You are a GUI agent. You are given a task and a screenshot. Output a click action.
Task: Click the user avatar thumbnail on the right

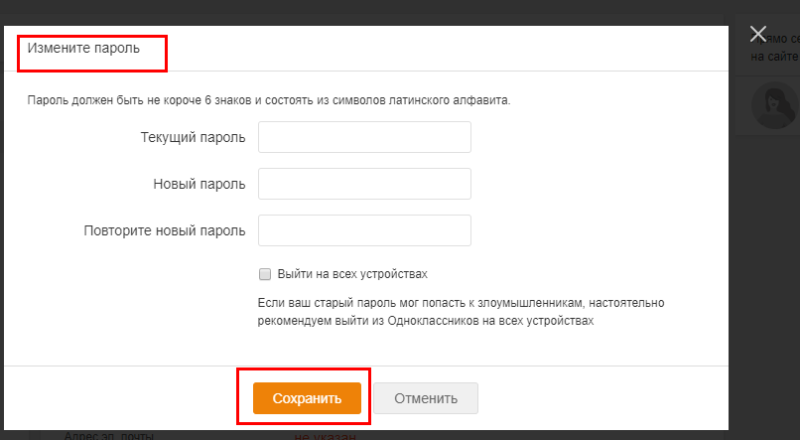[774, 106]
